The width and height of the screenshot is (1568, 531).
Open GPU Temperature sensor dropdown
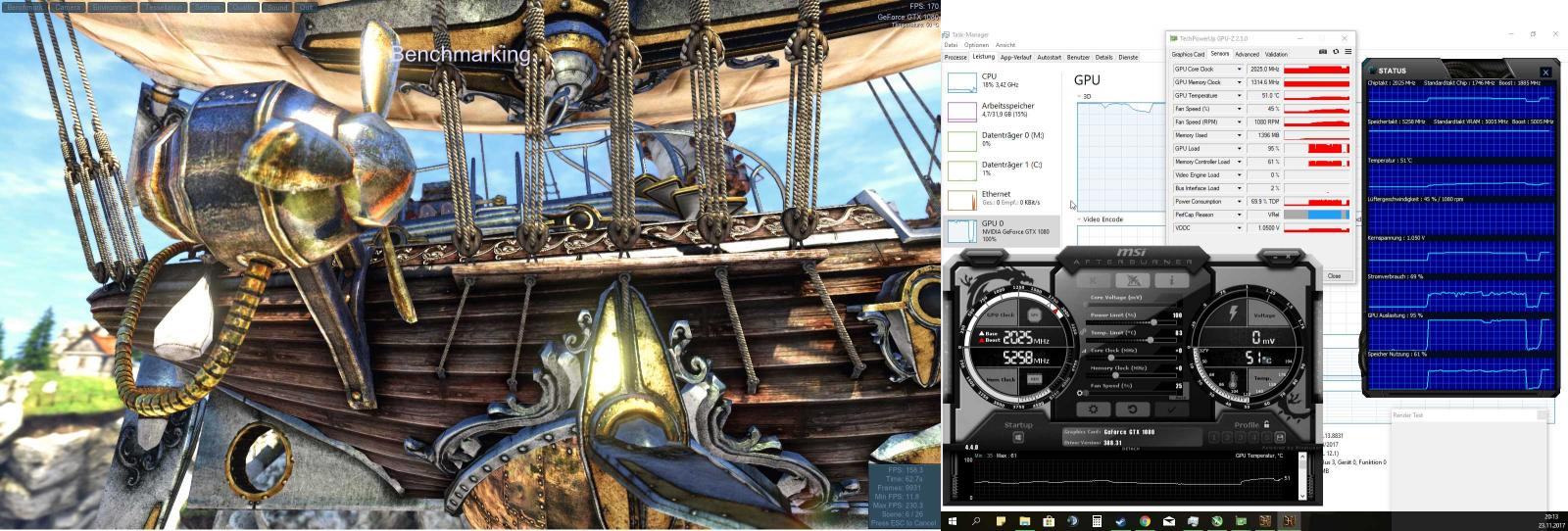pyautogui.click(x=1239, y=96)
